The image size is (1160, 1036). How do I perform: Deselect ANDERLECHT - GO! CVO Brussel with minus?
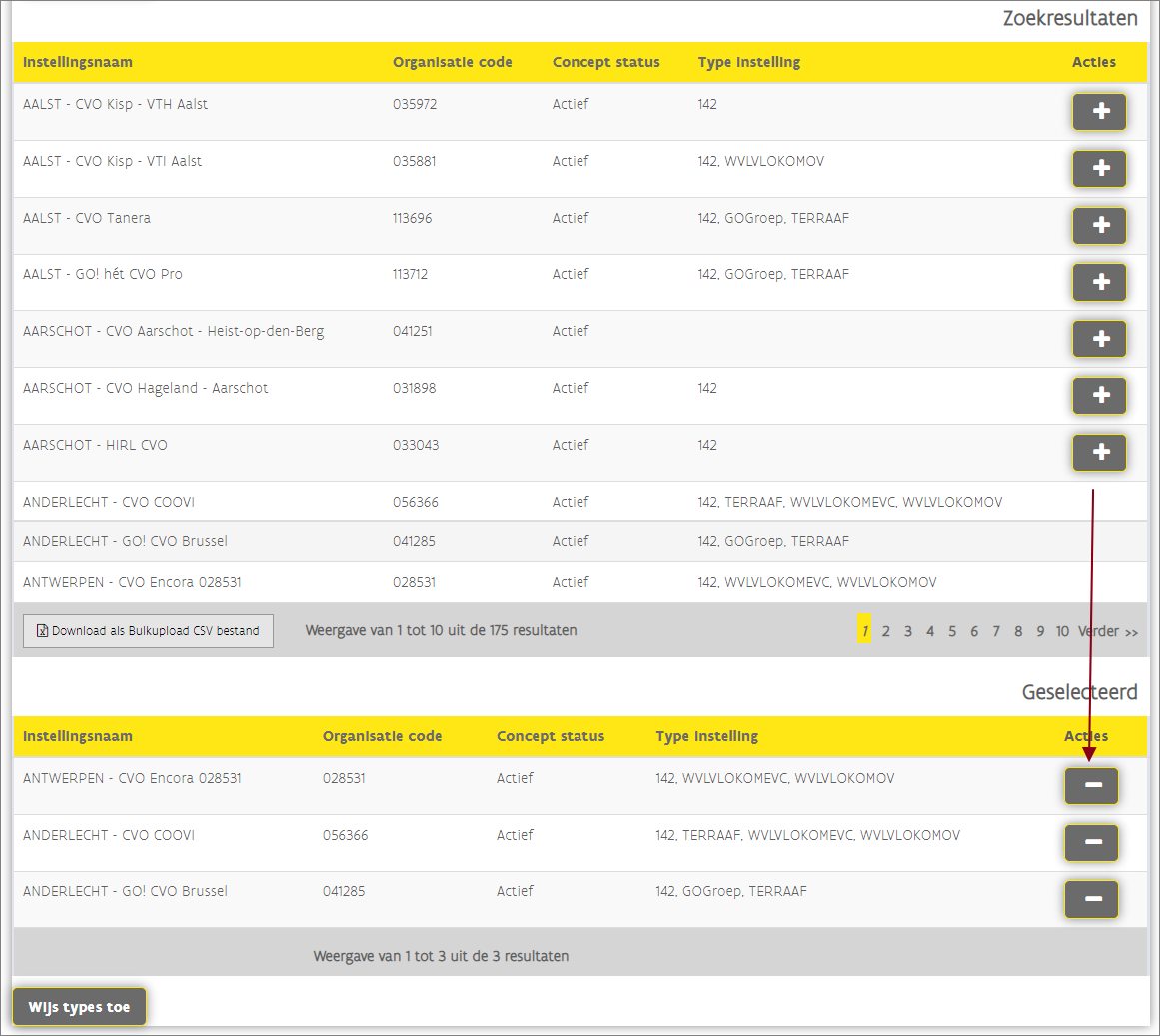1091,900
